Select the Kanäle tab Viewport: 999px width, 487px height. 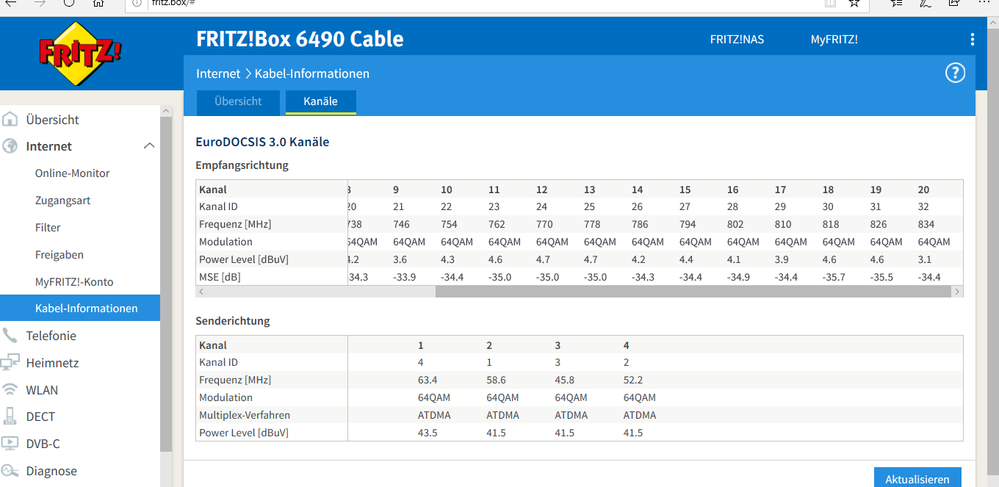[x=320, y=102]
